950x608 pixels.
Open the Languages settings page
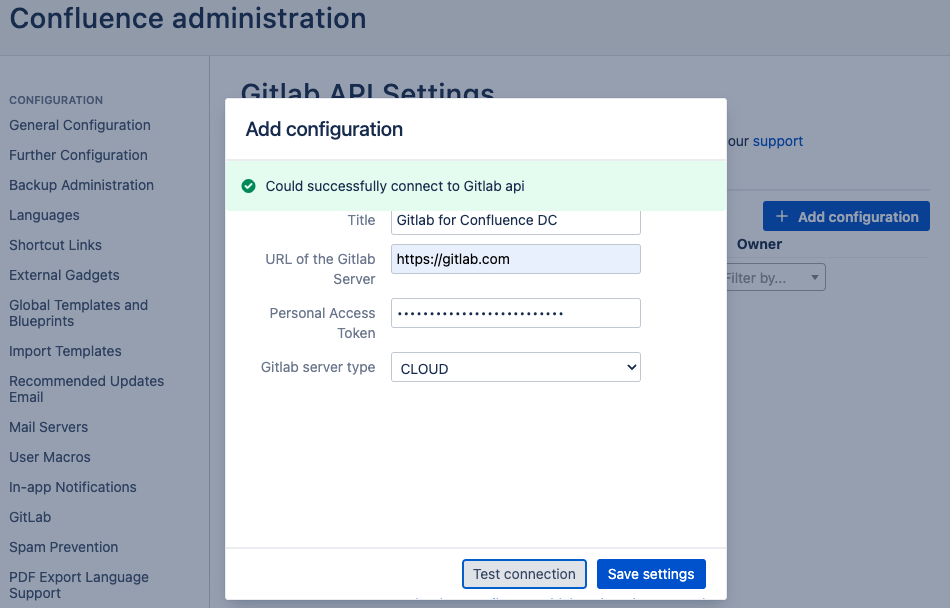point(44,215)
